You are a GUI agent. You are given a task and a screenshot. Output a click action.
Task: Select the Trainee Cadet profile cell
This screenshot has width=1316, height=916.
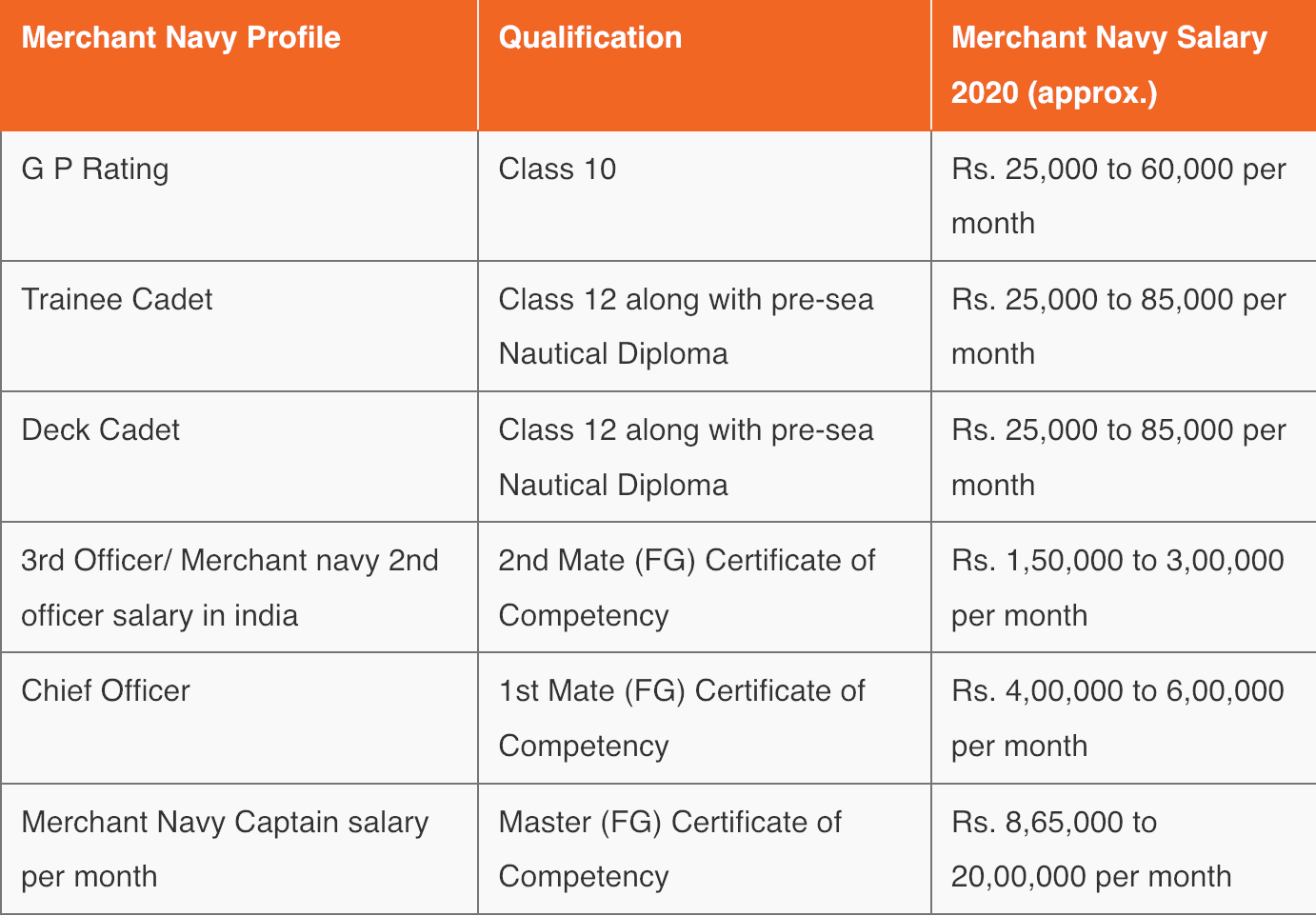[x=239, y=326]
